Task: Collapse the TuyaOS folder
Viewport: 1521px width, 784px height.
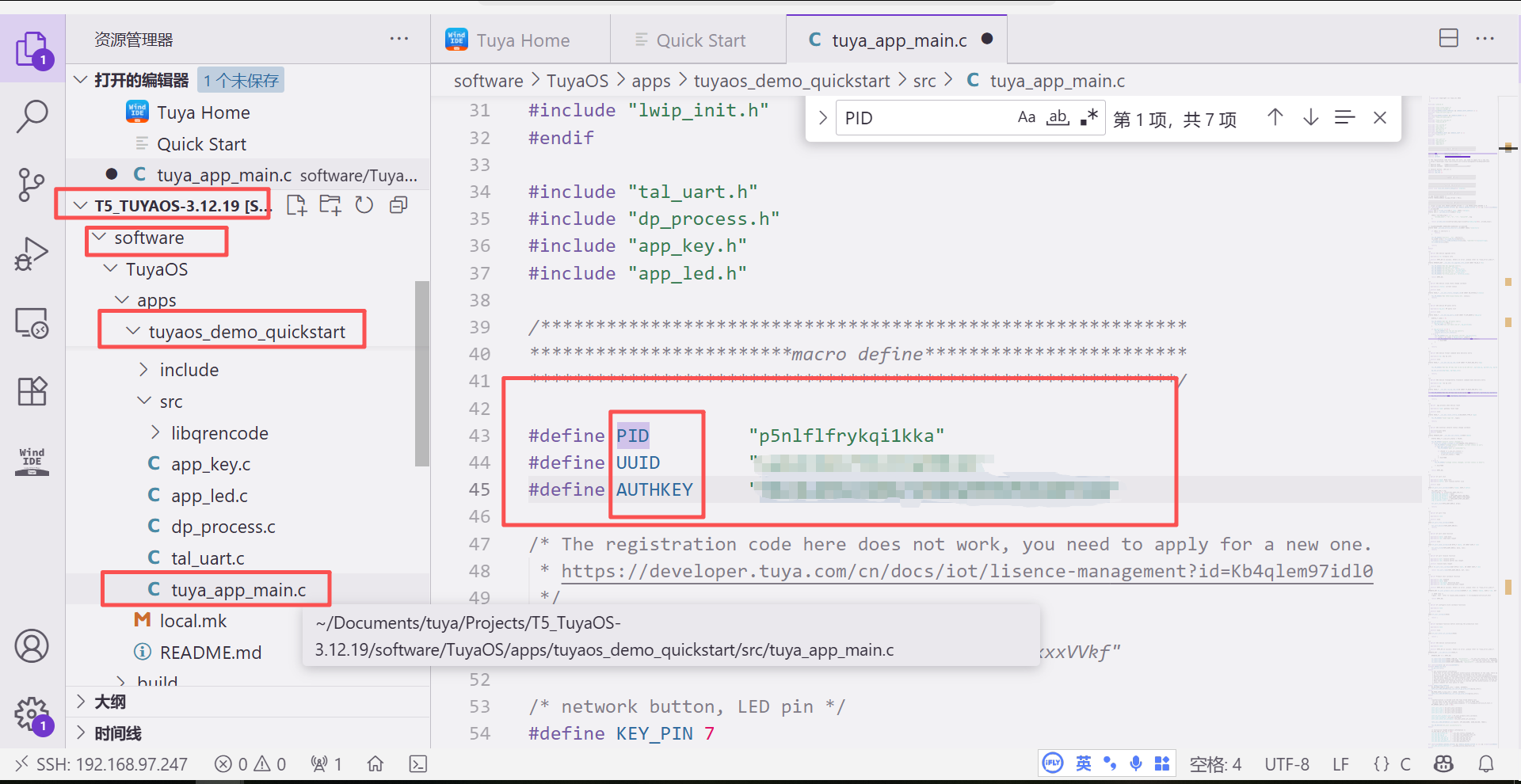Action: click(x=110, y=269)
